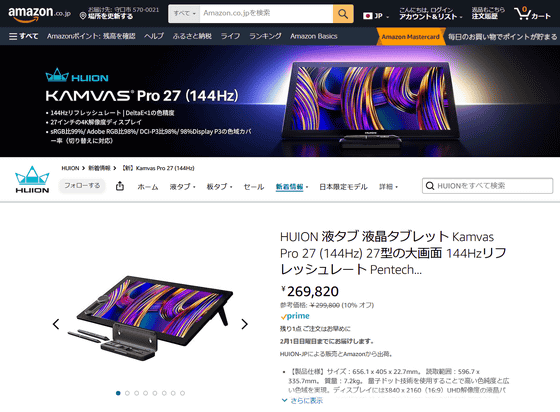The height and width of the screenshot is (412, 560).
Task: Expand the JP language selector
Action: click(x=376, y=16)
